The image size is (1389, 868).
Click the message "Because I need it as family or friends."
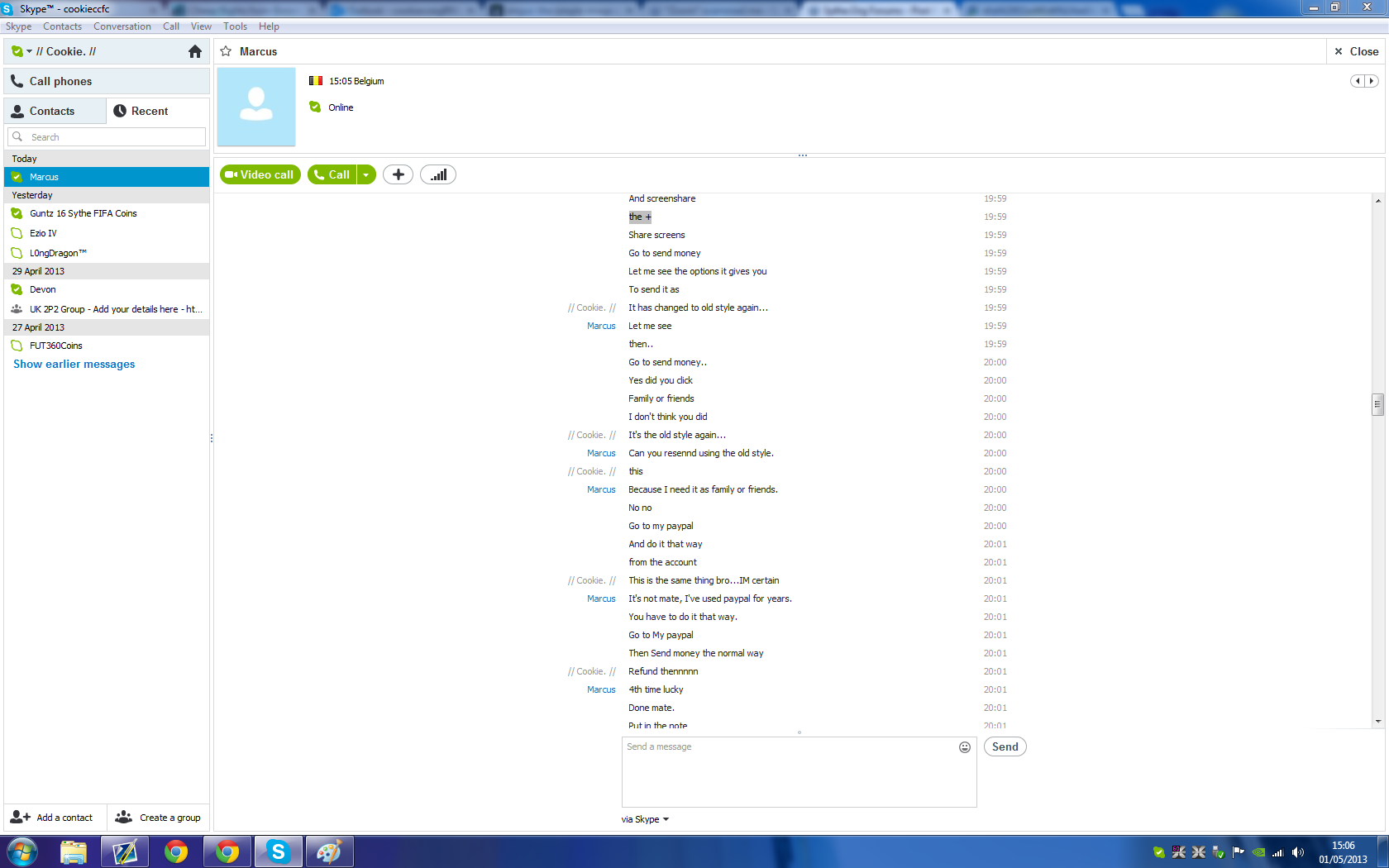703,489
